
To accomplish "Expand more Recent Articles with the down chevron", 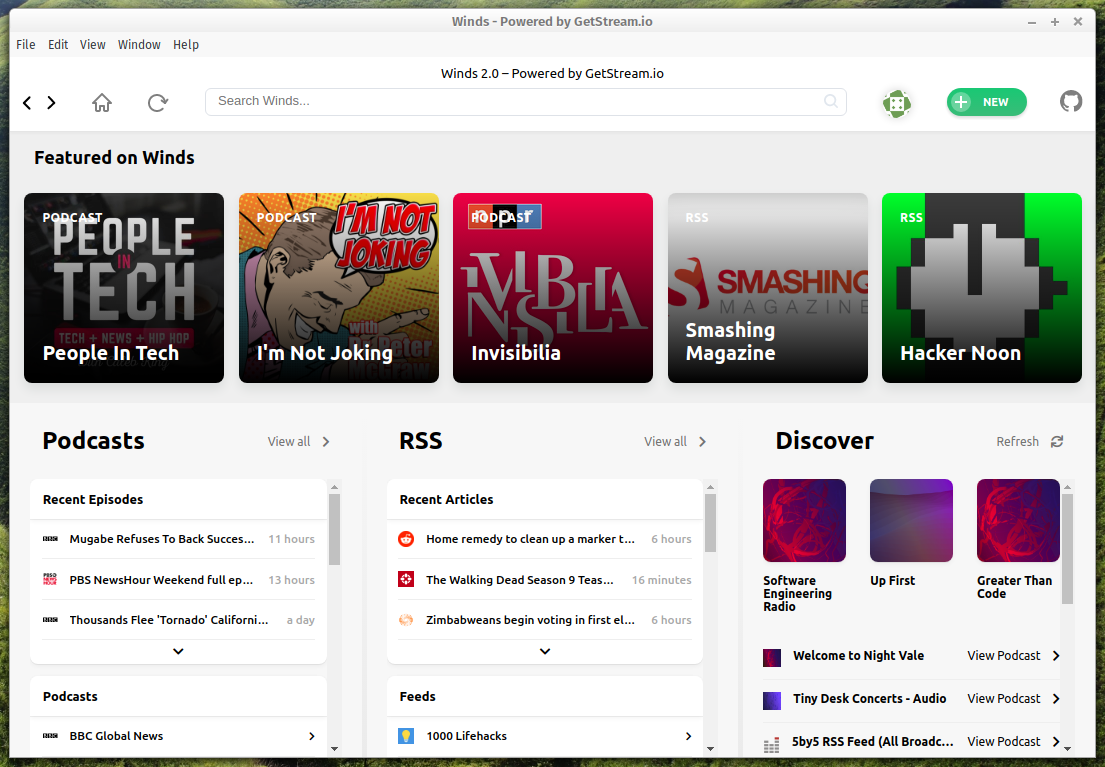I will pyautogui.click(x=545, y=651).
